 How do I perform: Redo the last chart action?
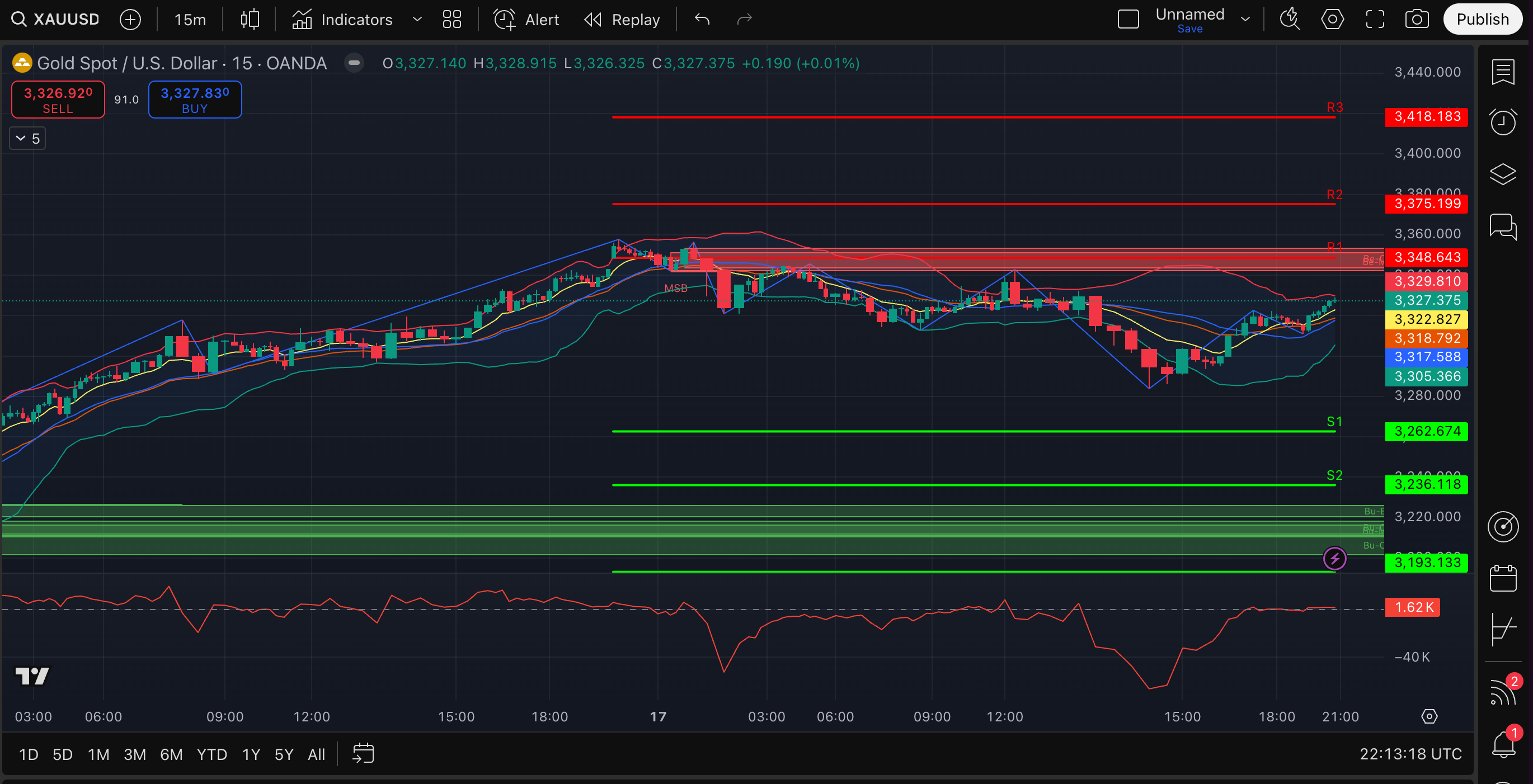pos(745,20)
